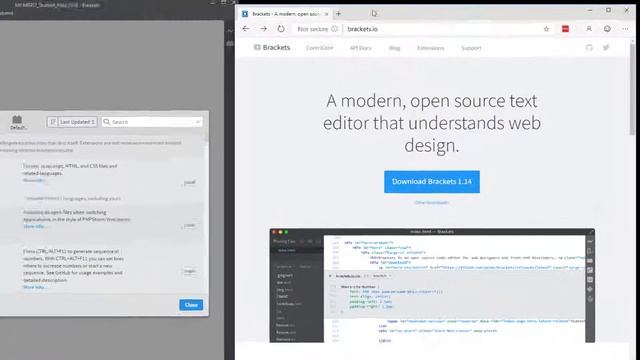Open the Other Downloads link

tap(431, 202)
